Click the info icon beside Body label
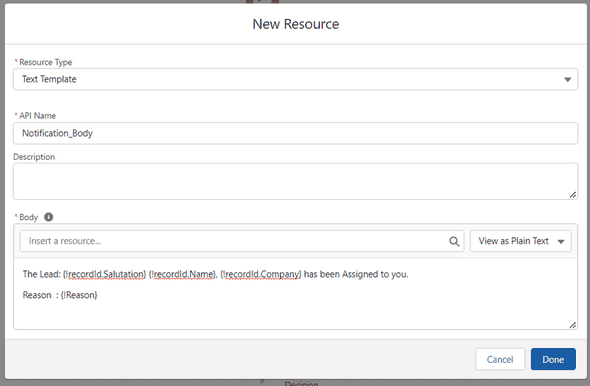Image resolution: width=590 pixels, height=386 pixels. coord(49,217)
